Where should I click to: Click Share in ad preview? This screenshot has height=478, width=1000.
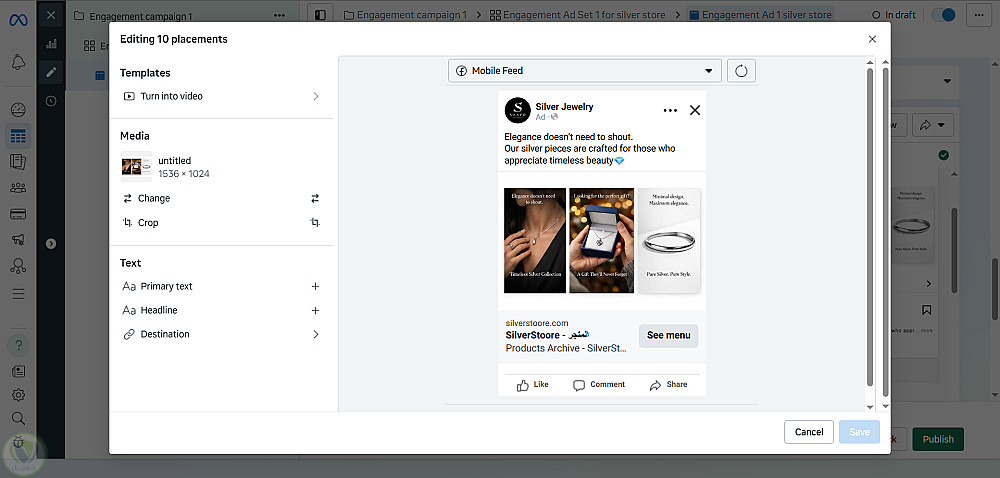(x=668, y=384)
